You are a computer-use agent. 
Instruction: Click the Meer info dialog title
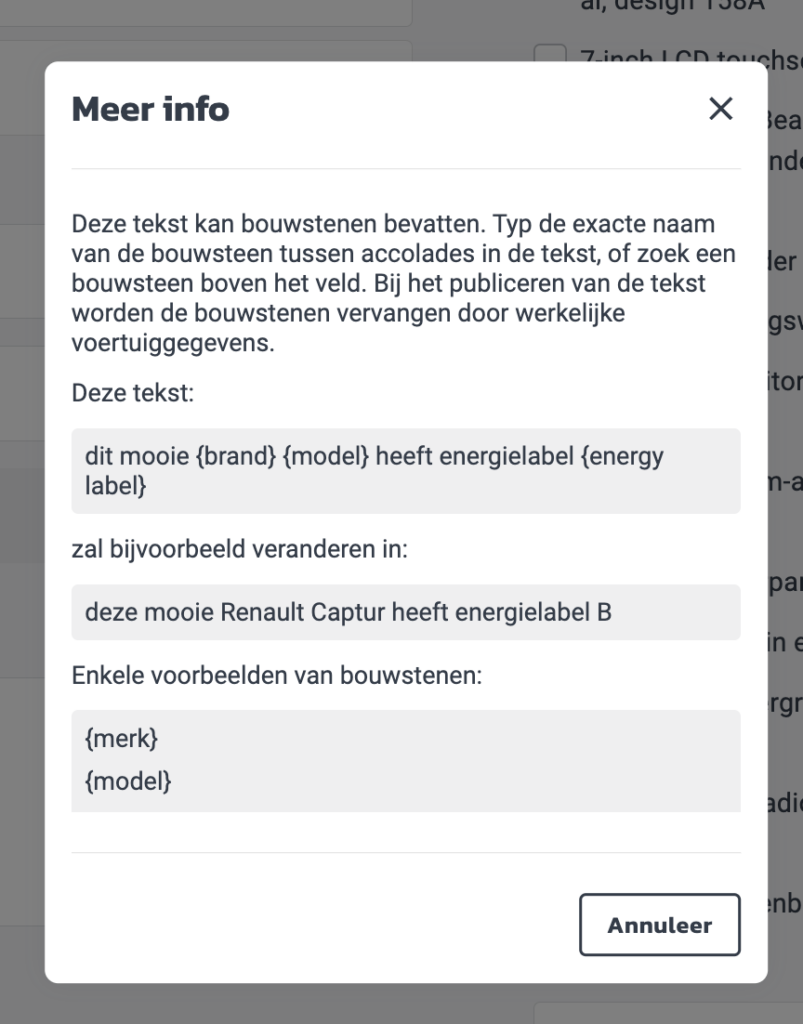point(150,109)
